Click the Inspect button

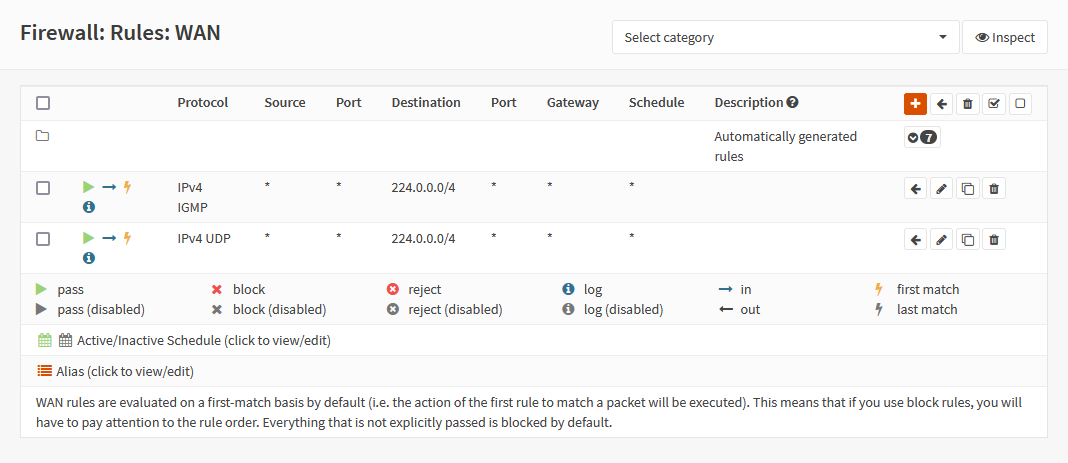pyautogui.click(x=1005, y=37)
